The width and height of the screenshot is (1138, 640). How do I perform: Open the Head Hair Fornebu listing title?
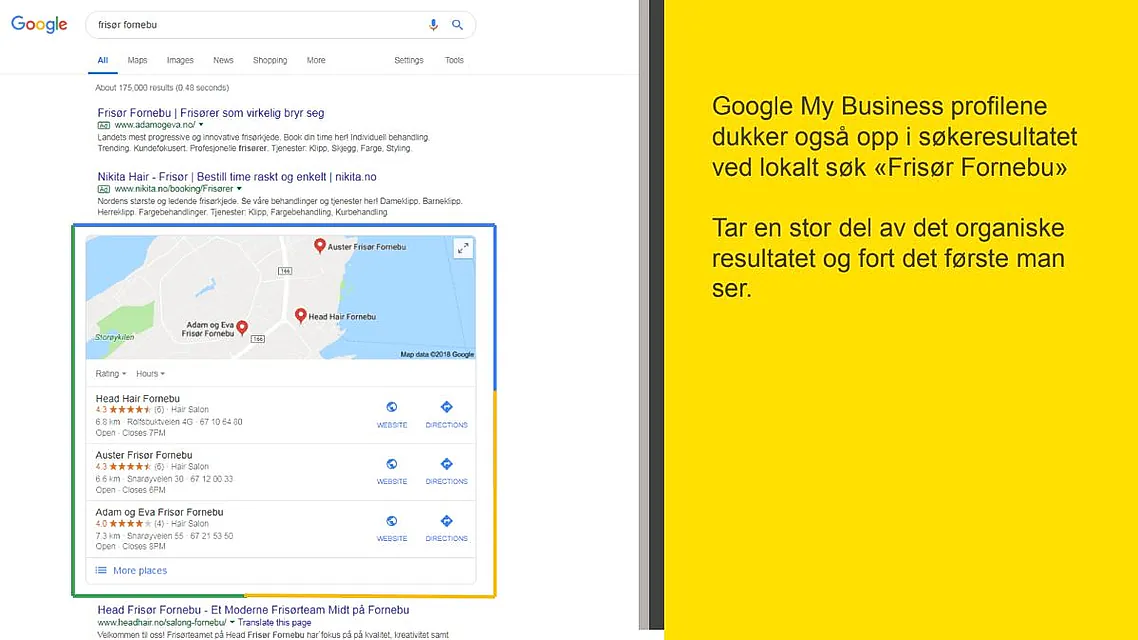(138, 398)
